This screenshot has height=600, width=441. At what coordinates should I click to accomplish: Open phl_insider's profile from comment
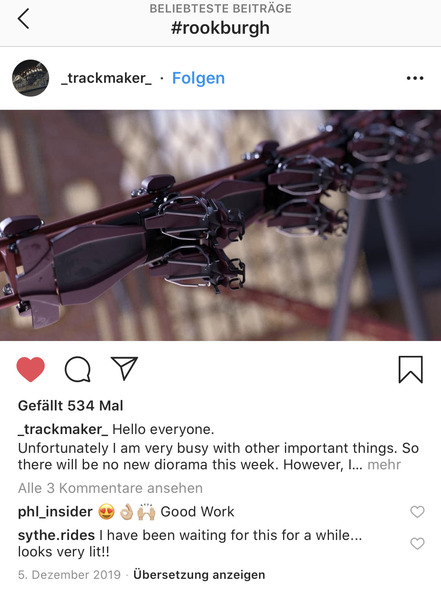55,512
